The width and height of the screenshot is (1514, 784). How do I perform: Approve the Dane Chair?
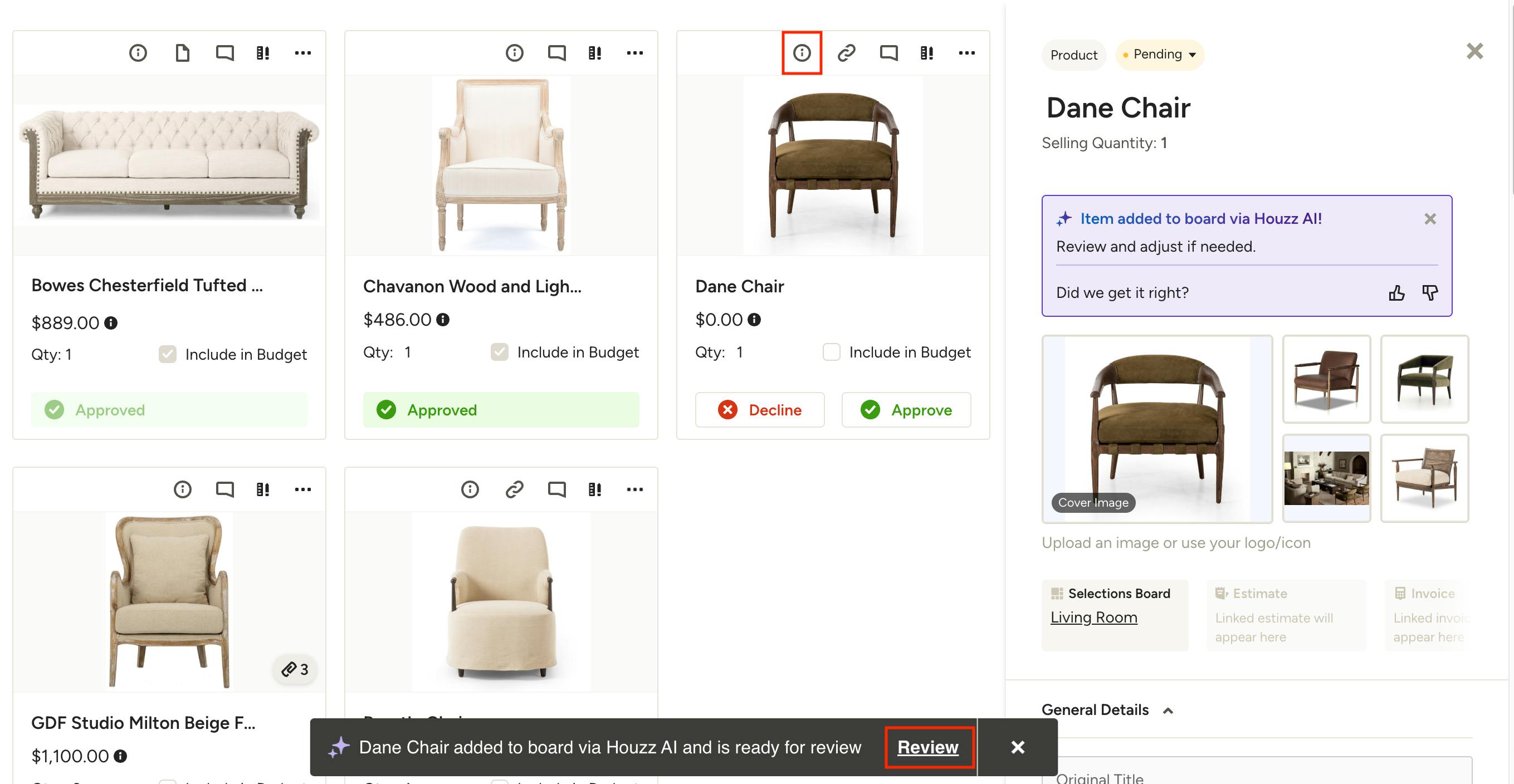point(906,410)
